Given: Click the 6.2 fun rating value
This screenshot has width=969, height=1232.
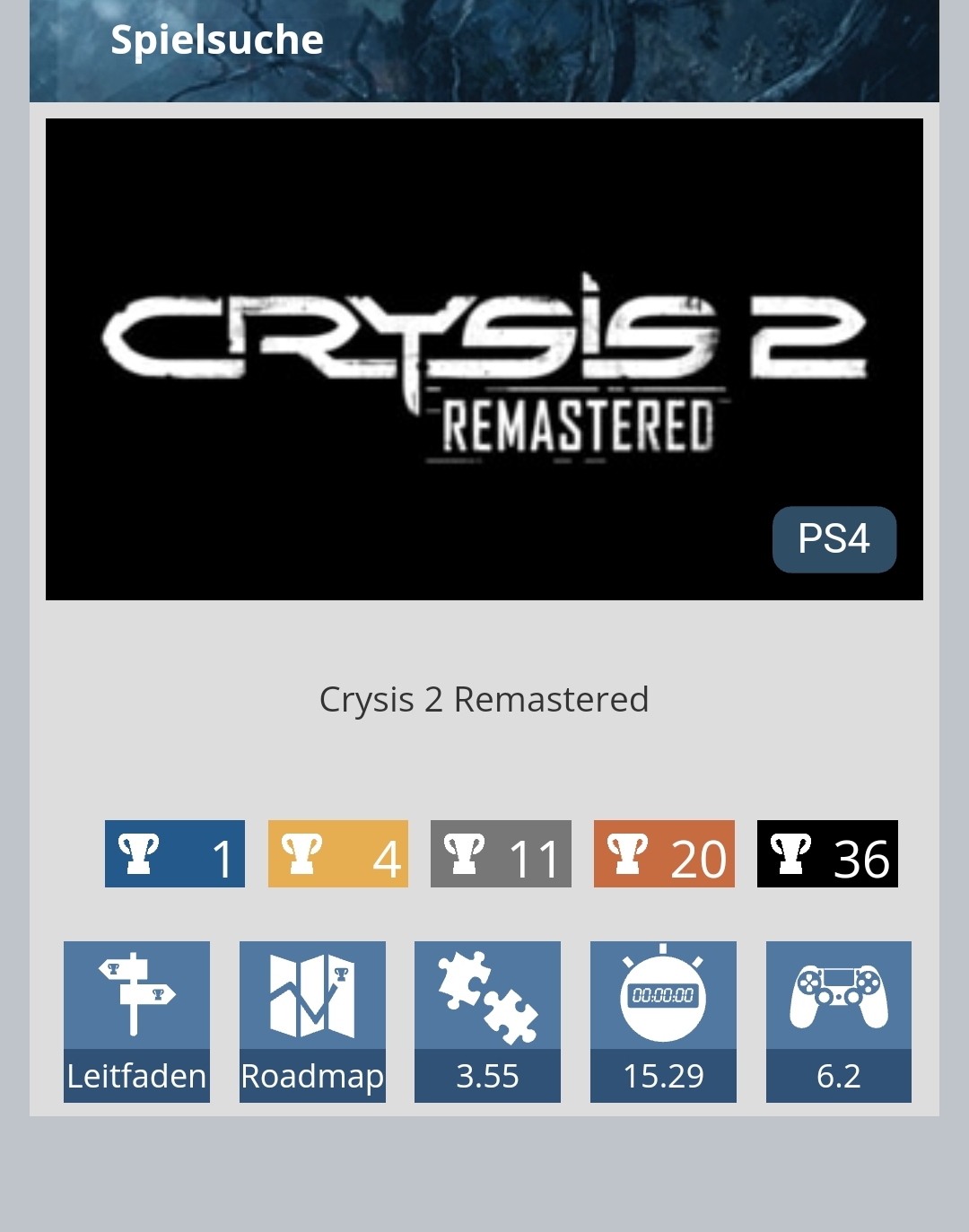Looking at the screenshot, I should click(x=839, y=1076).
